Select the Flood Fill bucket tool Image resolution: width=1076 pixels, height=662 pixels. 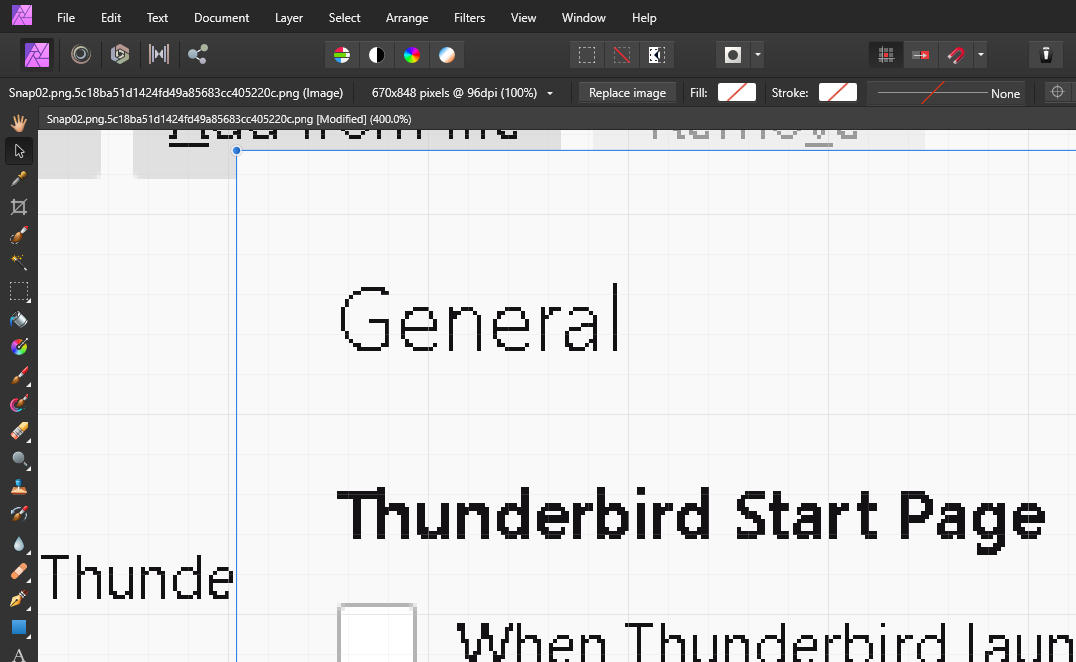point(19,320)
